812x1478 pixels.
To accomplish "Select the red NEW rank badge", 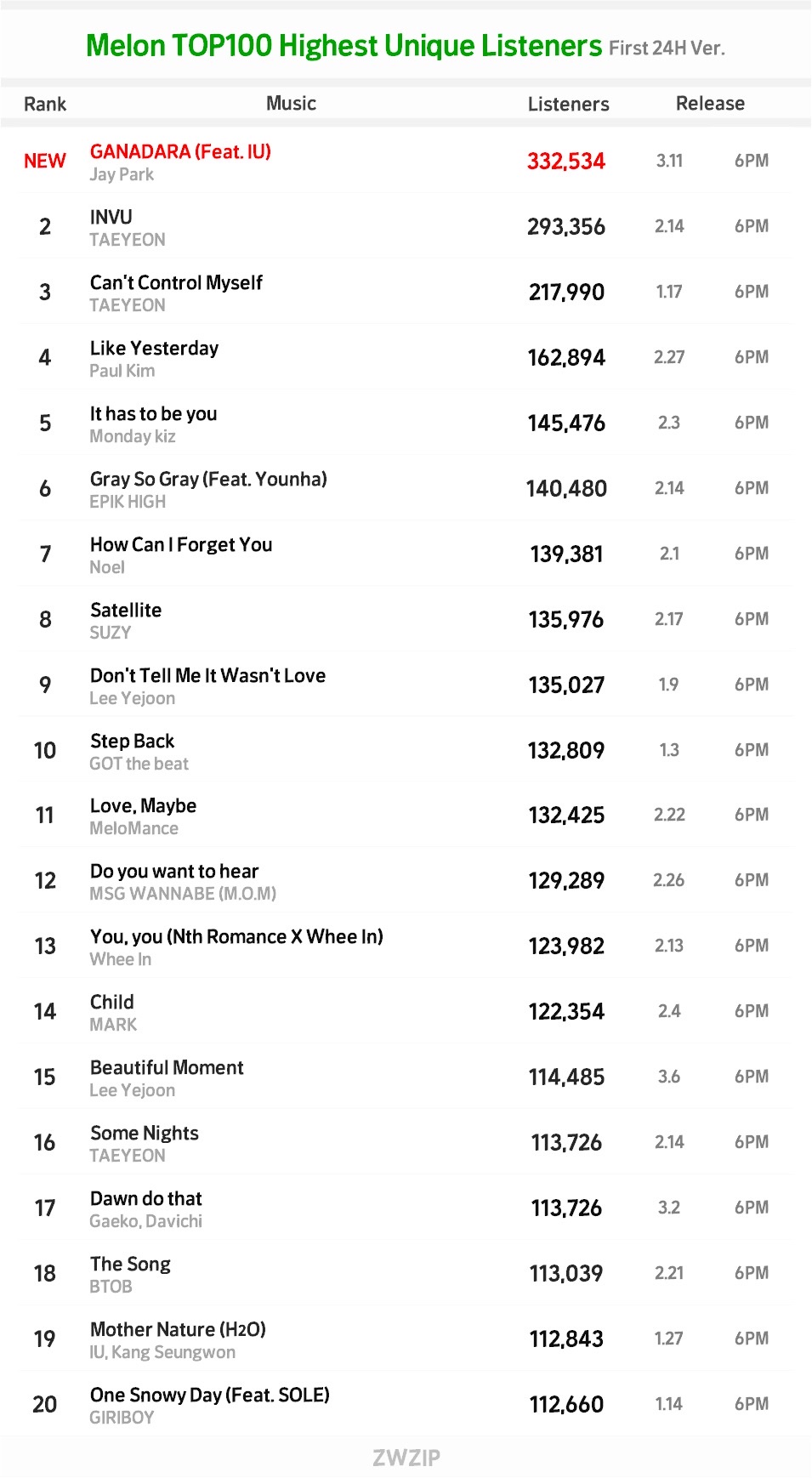I will tap(45, 161).
